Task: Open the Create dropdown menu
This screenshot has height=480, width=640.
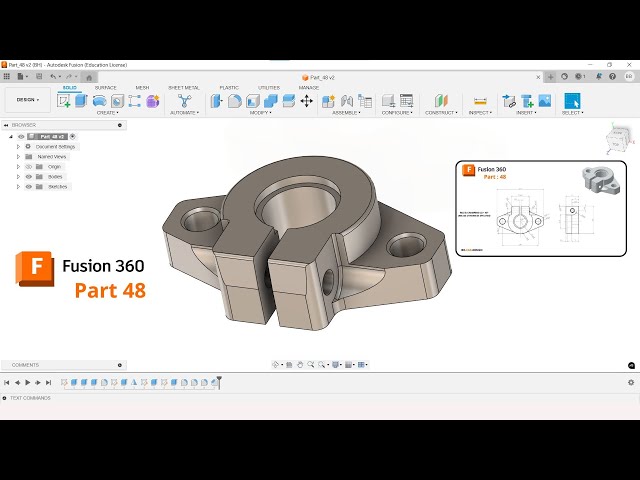Action: coord(108,113)
